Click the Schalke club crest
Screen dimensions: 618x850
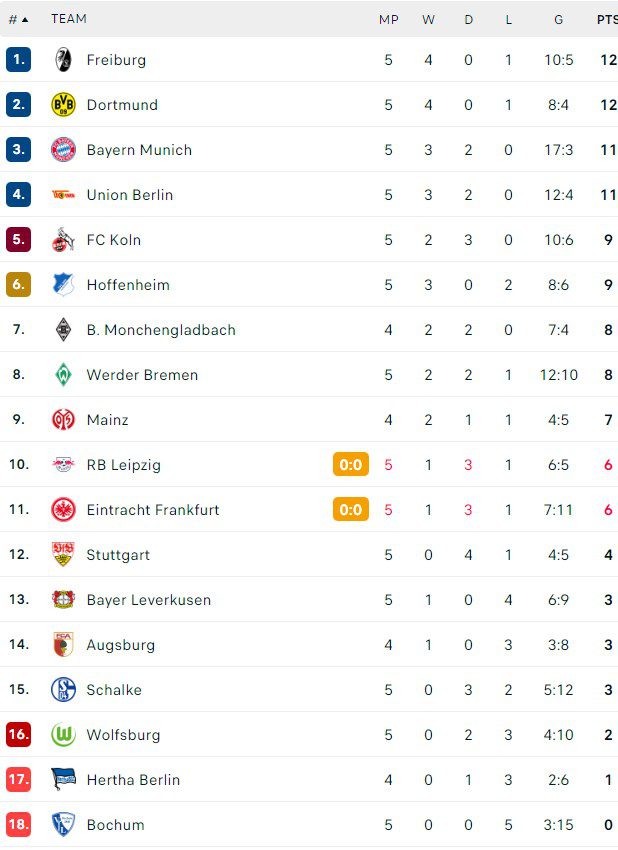pyautogui.click(x=63, y=690)
